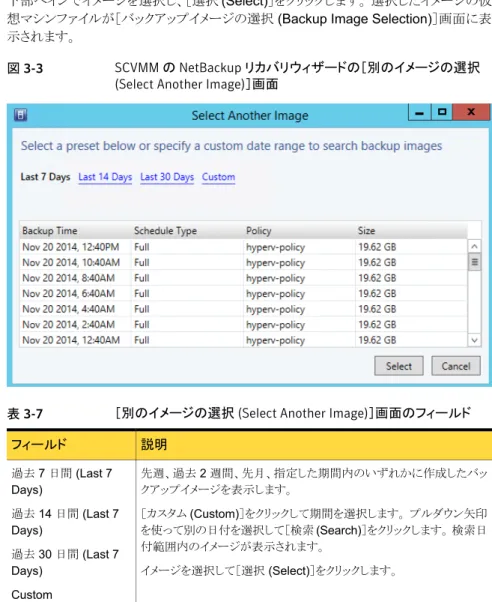Click the Select button
492x602 pixels.
(399, 366)
